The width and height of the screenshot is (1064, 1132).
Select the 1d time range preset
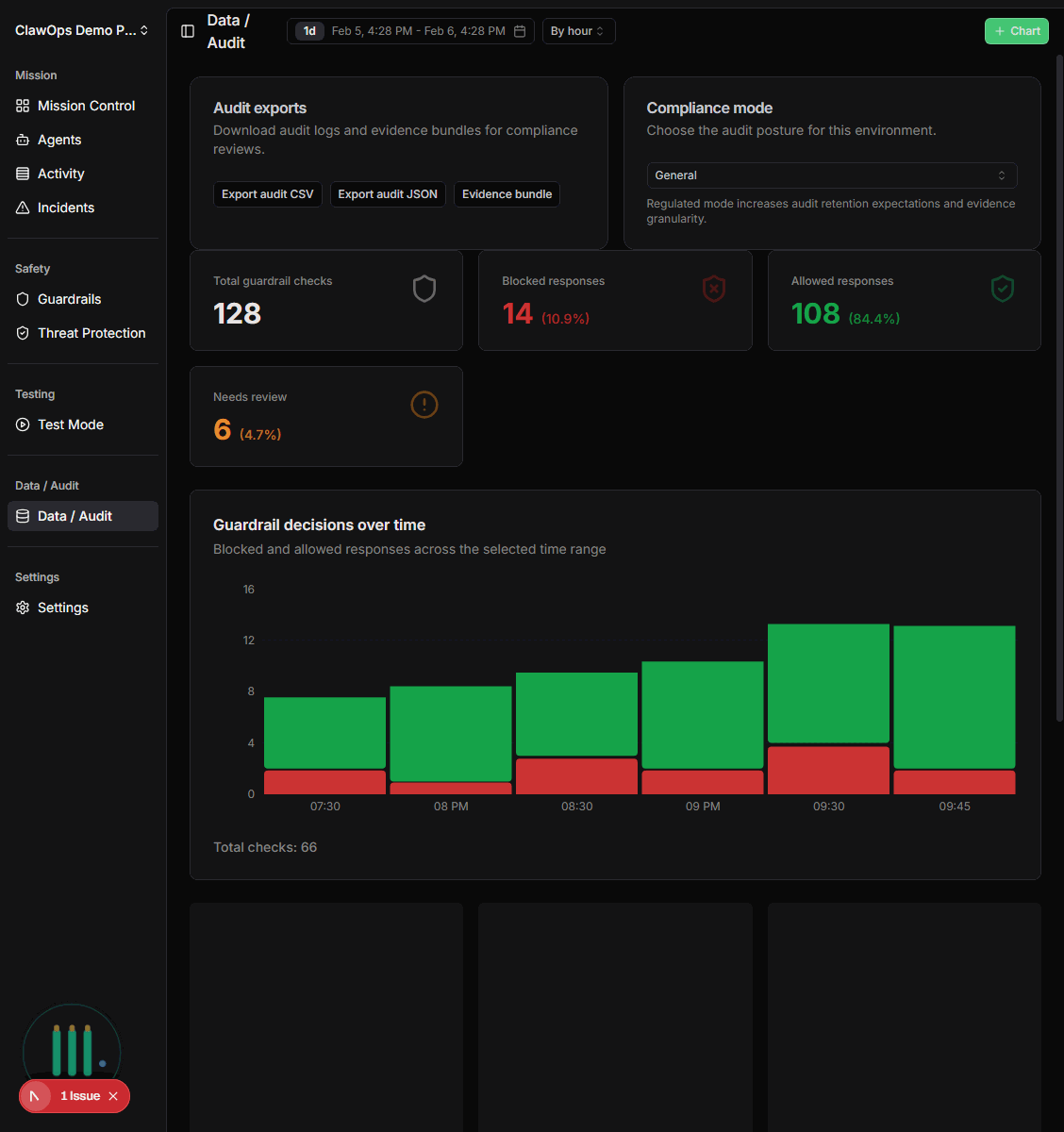(308, 30)
